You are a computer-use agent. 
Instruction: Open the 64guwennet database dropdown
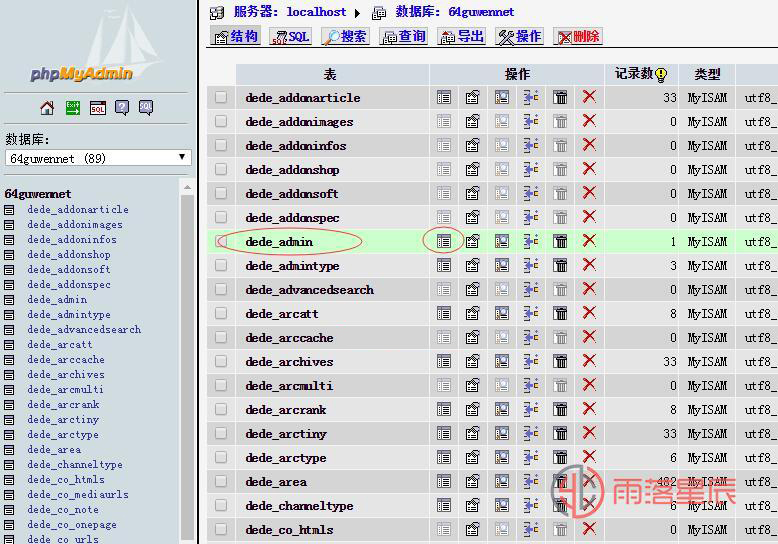click(x=98, y=158)
